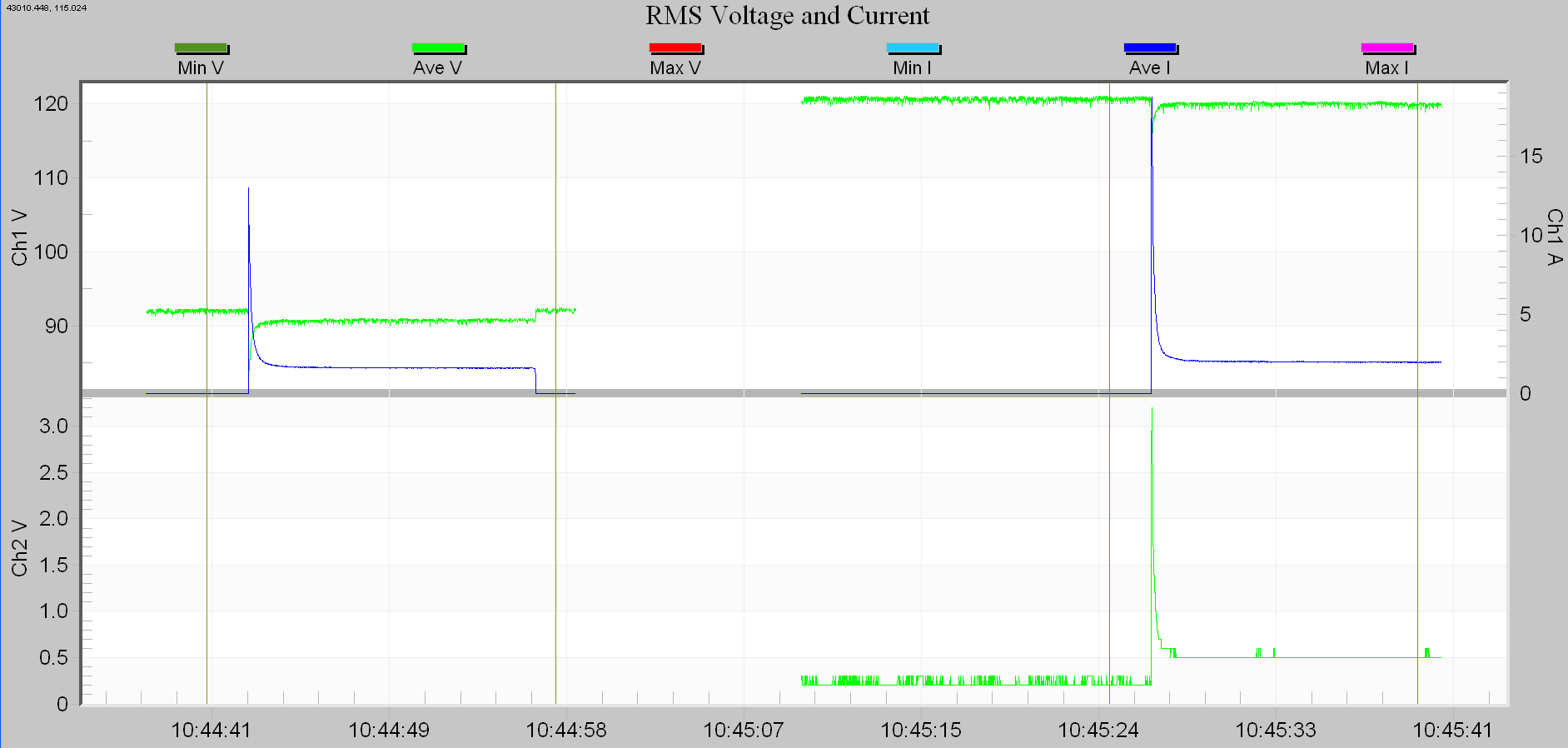Select the Ave V legend label

(x=437, y=68)
